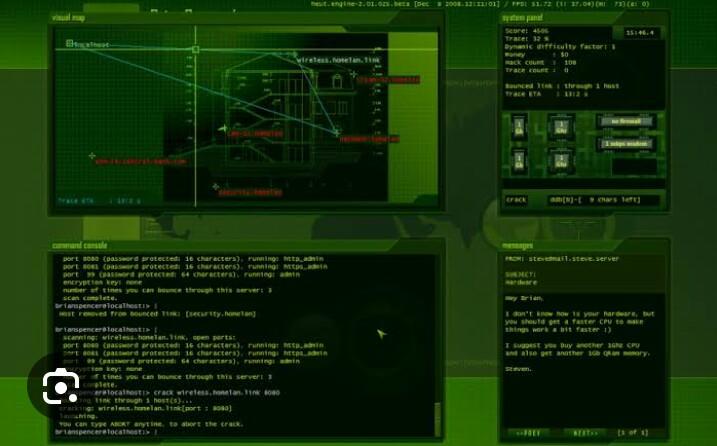Viewport: 717px width, 446px height.
Task: Click 'crack wireless.homelan.link 8080' command line
Action: pos(216,392)
